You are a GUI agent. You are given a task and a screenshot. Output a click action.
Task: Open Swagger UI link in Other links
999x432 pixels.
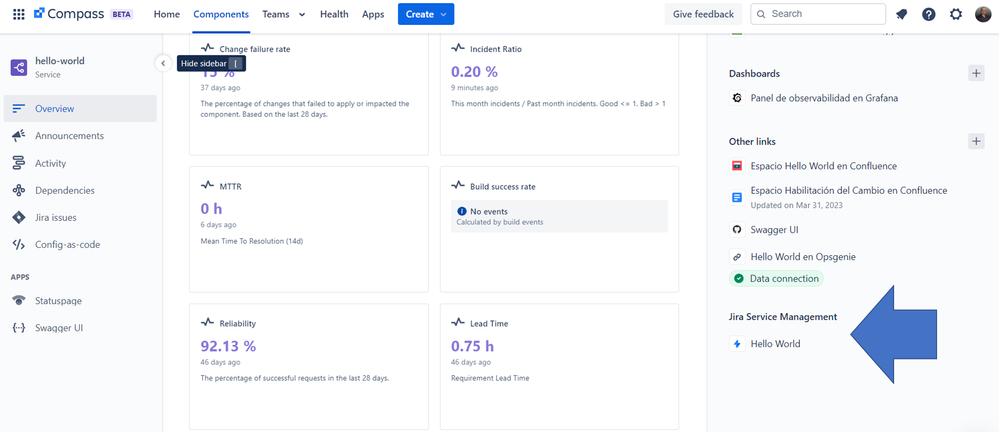pos(774,230)
